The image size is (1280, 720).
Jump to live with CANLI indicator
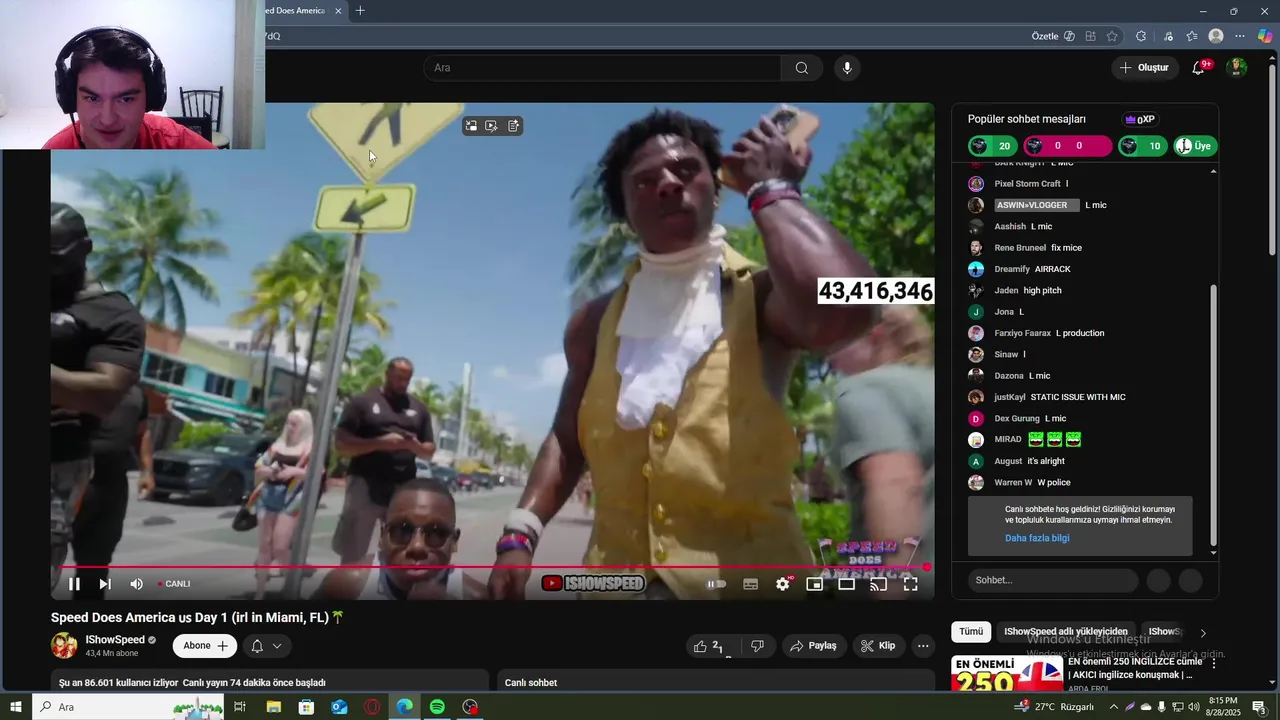coord(173,584)
